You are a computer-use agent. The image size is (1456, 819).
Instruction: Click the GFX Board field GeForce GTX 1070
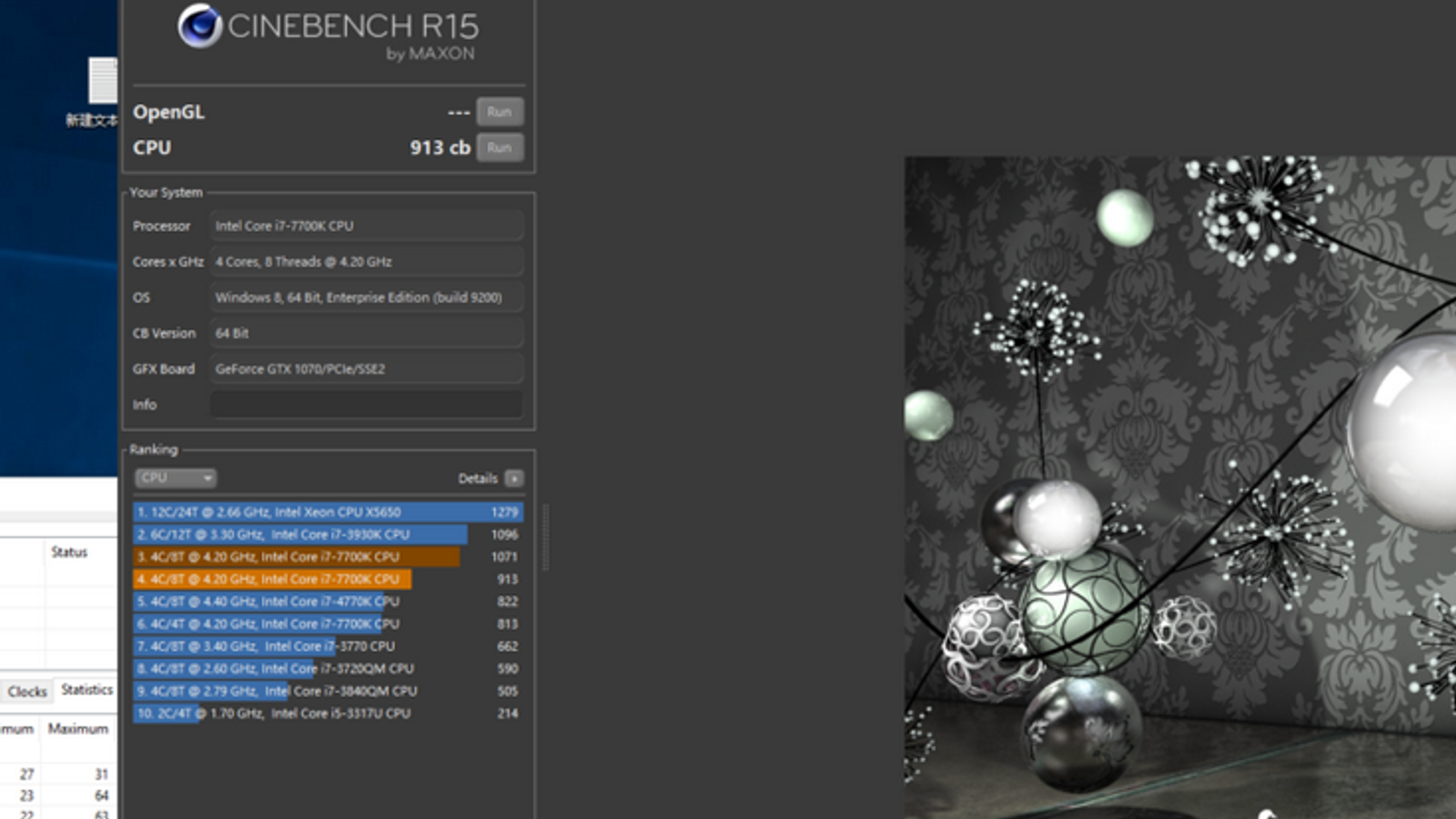click(x=367, y=369)
